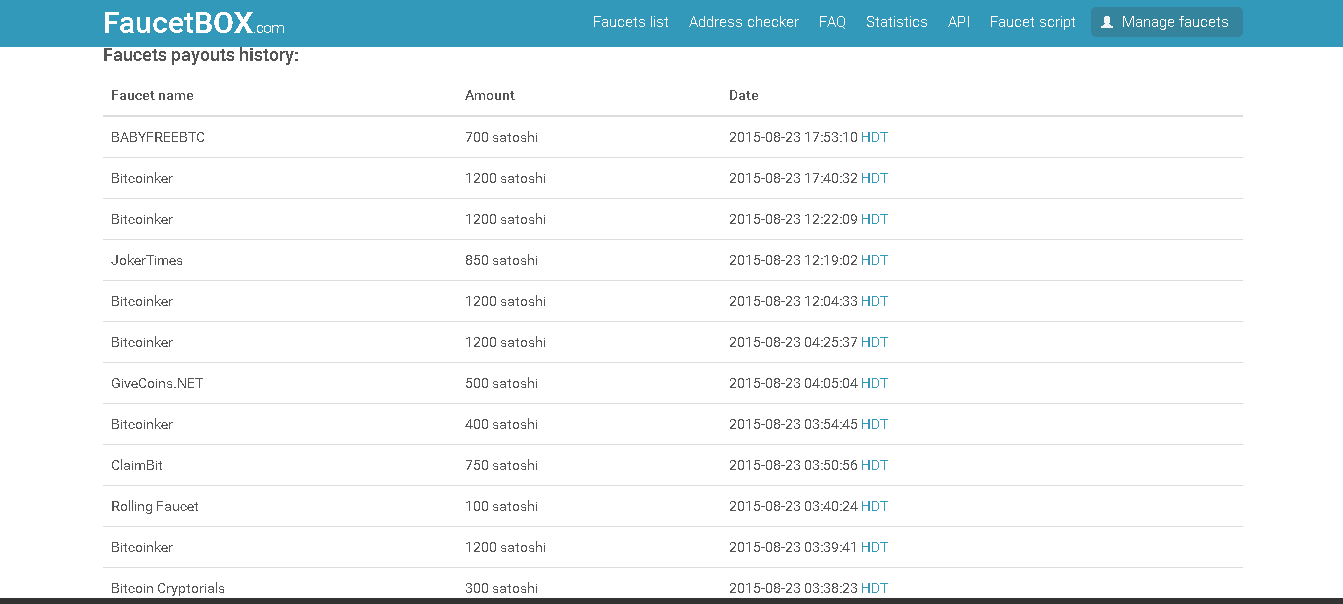Image resolution: width=1343 pixels, height=604 pixels.
Task: Click 1200 satoshi in the 03:39:41 row
Action: point(505,547)
